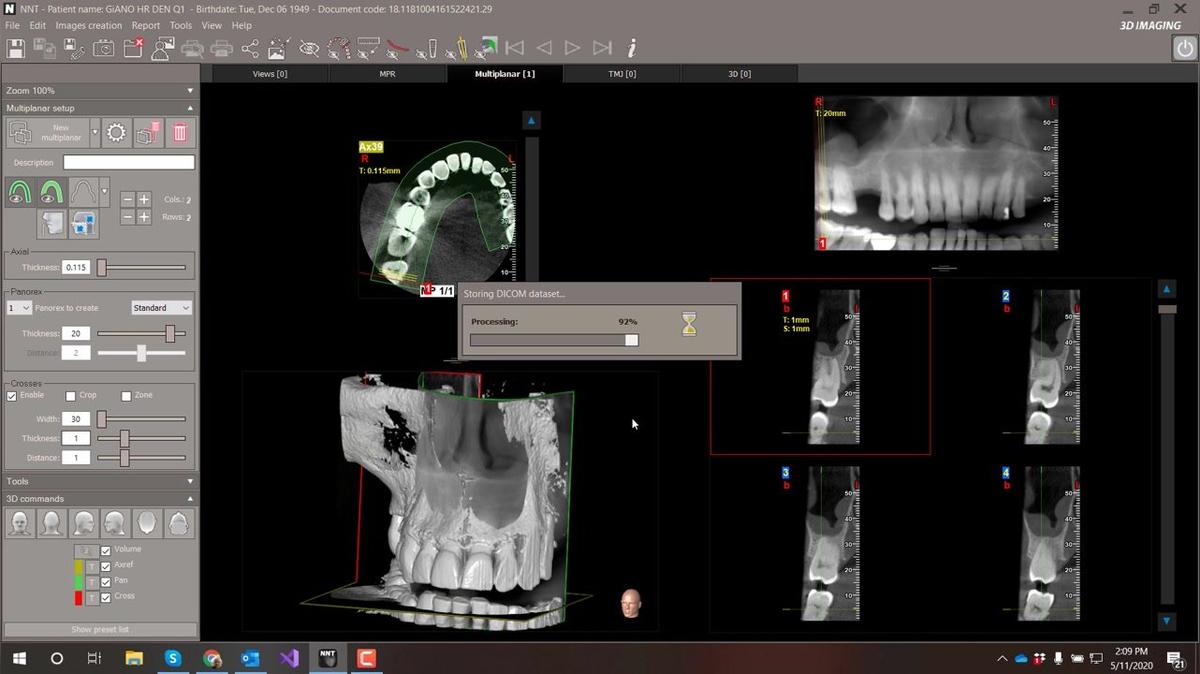Click the first green arch eye icon
1200x674 pixels.
(x=20, y=192)
